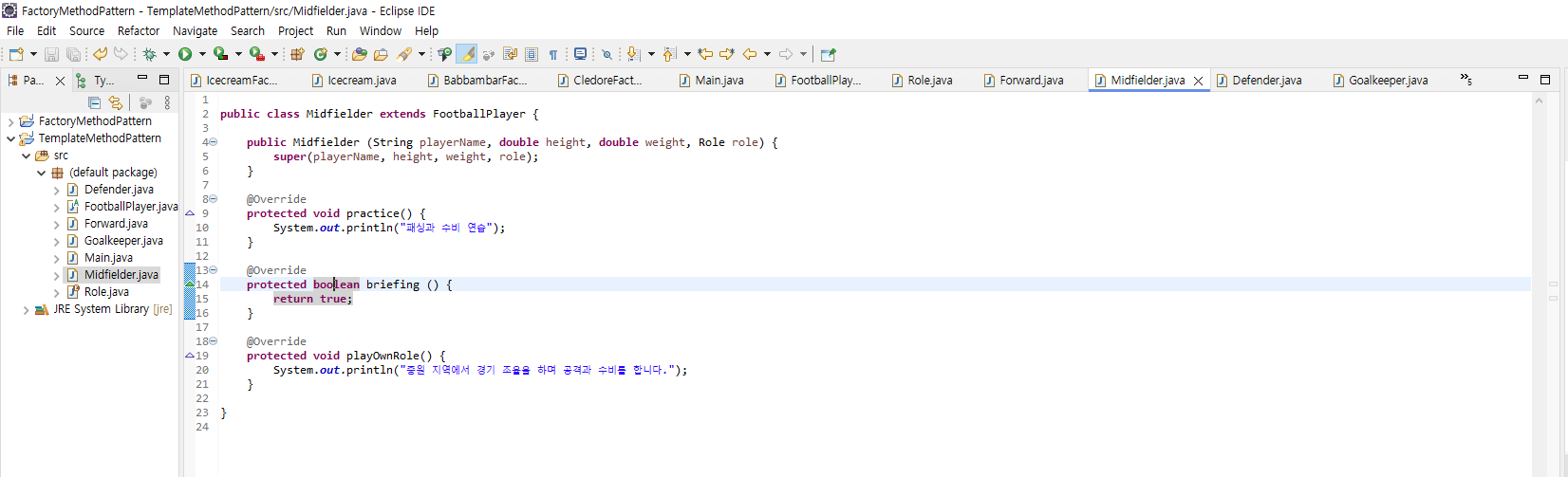Click the Run External Tools icon

[x=257, y=54]
